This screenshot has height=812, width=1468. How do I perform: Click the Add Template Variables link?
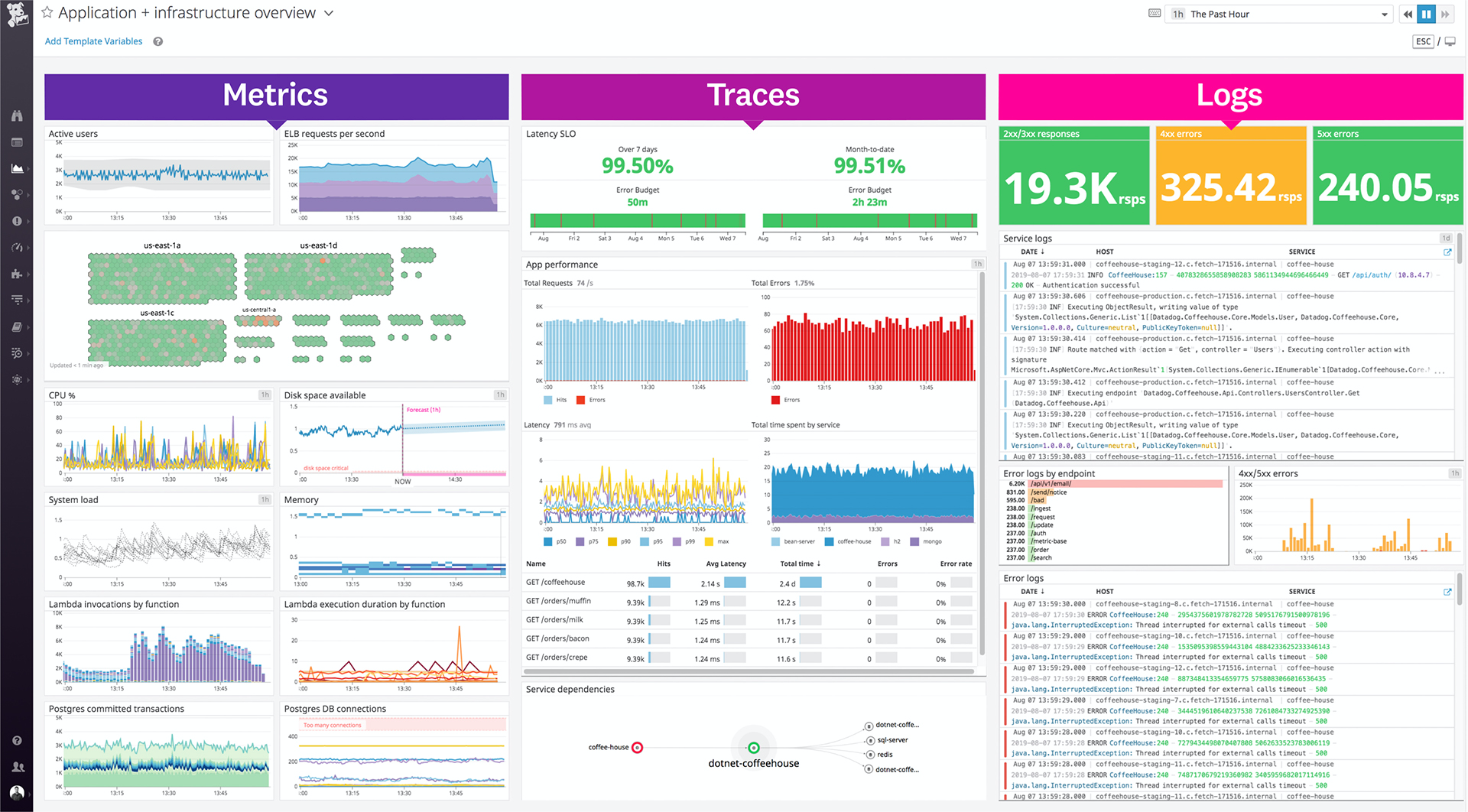[x=93, y=41]
